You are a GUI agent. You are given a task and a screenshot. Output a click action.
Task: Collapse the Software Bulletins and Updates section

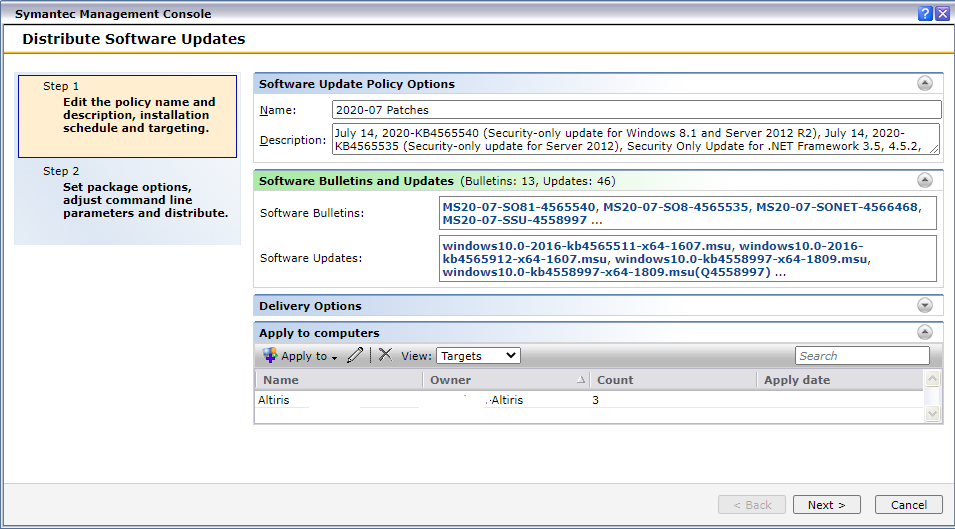(x=925, y=180)
